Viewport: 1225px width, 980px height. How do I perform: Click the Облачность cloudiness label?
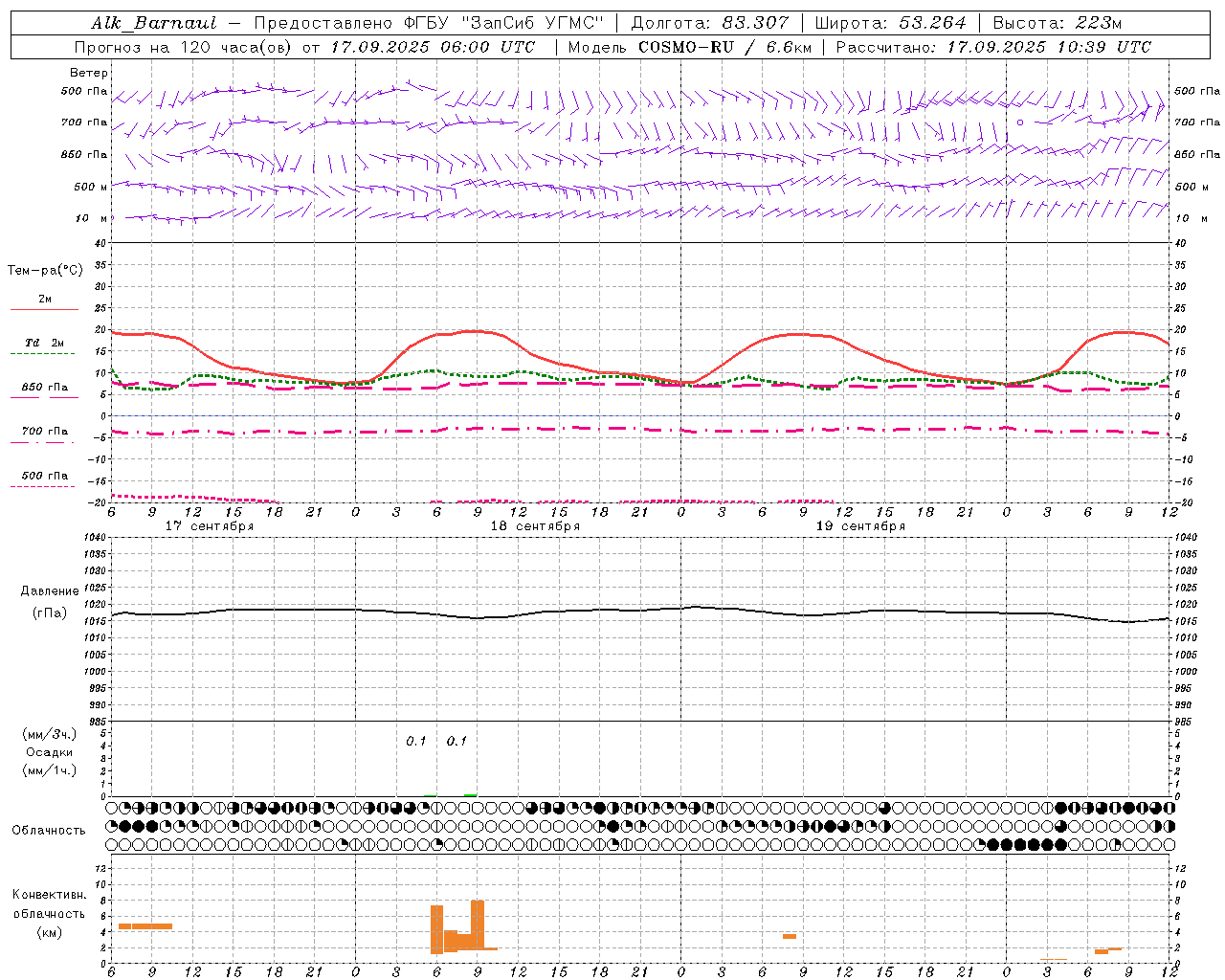49,831
